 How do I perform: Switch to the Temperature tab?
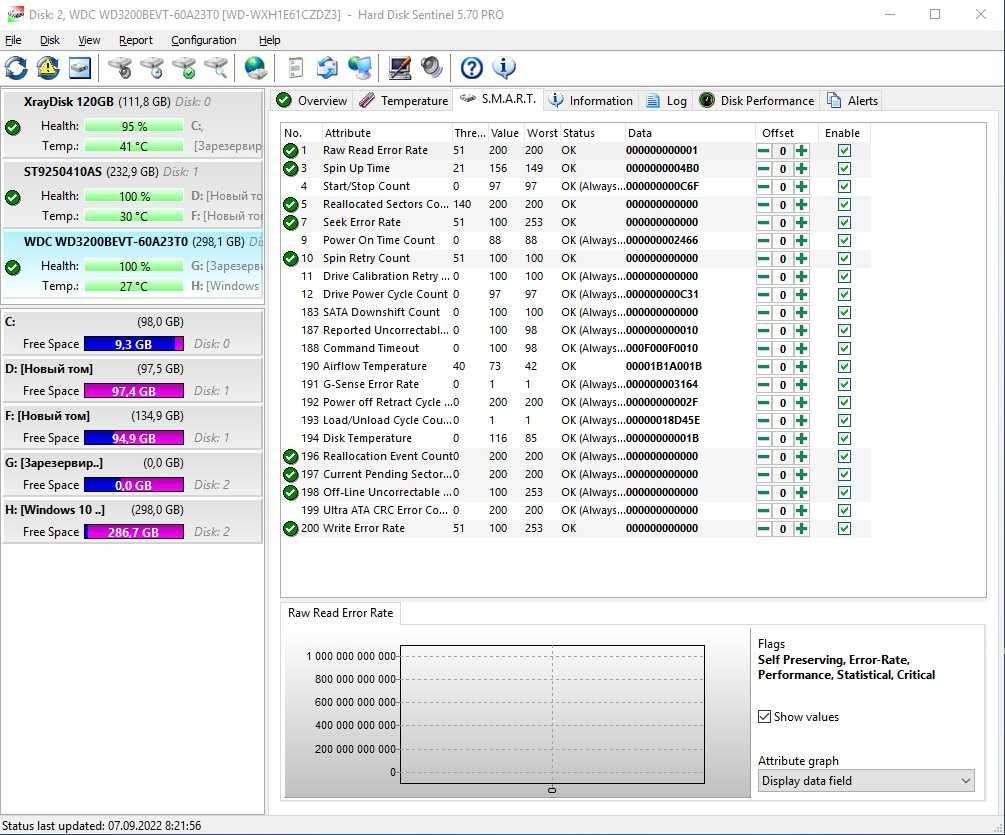[404, 101]
